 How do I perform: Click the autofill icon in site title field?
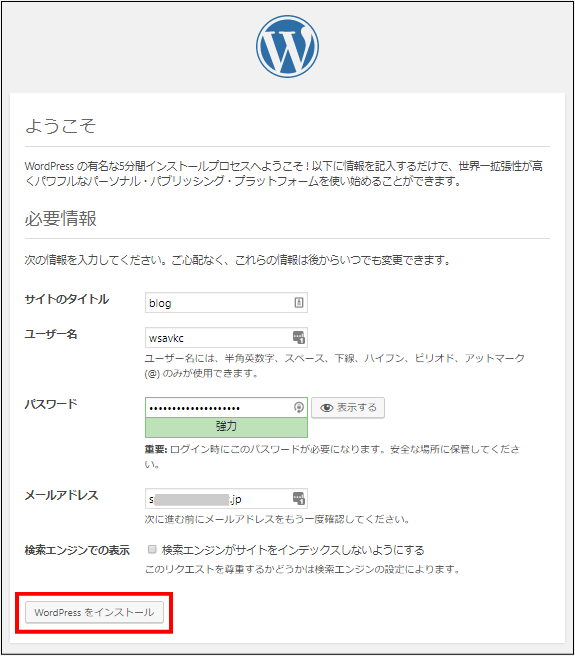pos(298,302)
